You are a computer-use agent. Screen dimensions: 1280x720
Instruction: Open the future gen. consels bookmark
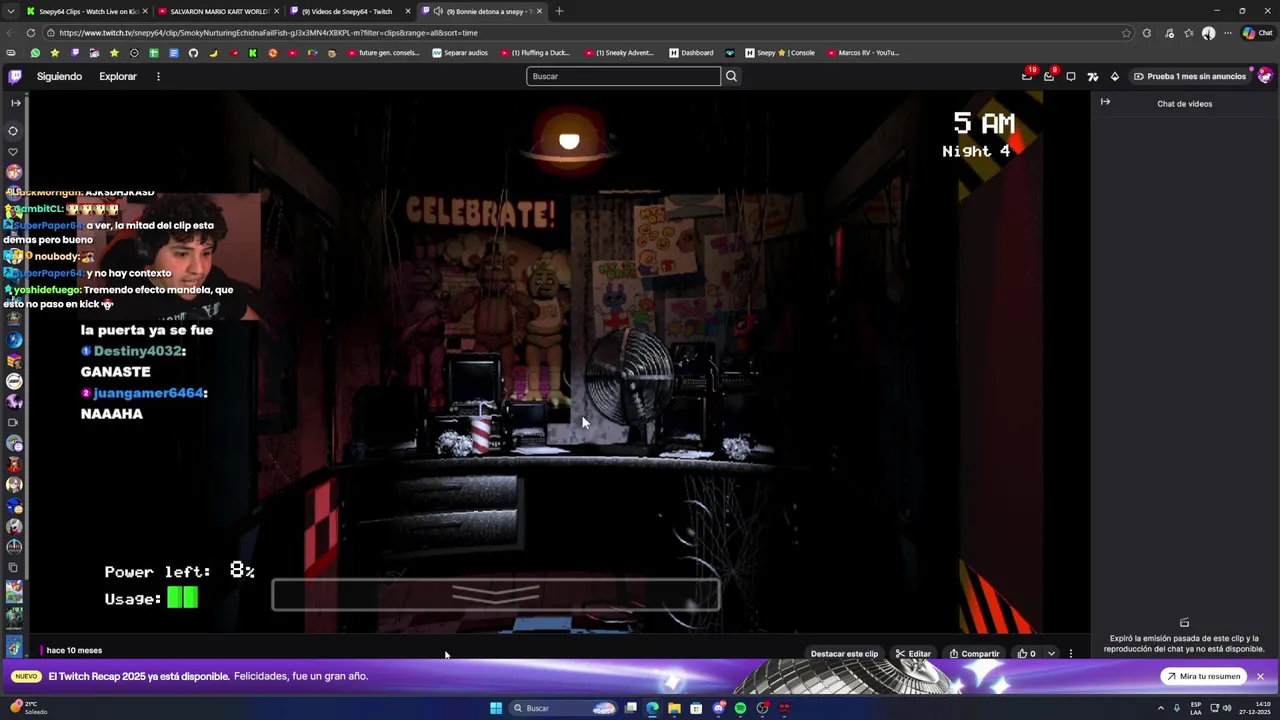383,53
